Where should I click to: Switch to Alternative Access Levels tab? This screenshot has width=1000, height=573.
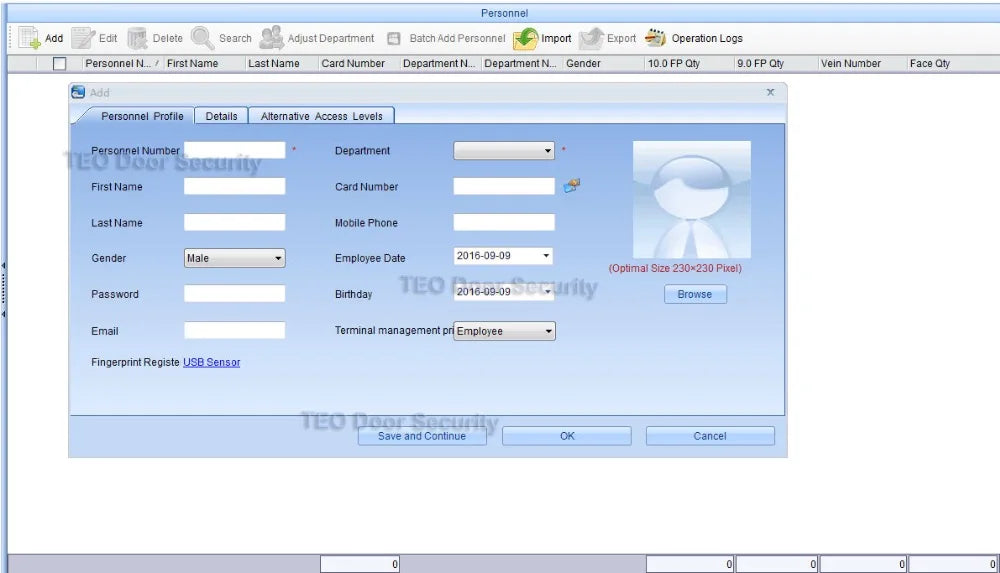pyautogui.click(x=321, y=116)
